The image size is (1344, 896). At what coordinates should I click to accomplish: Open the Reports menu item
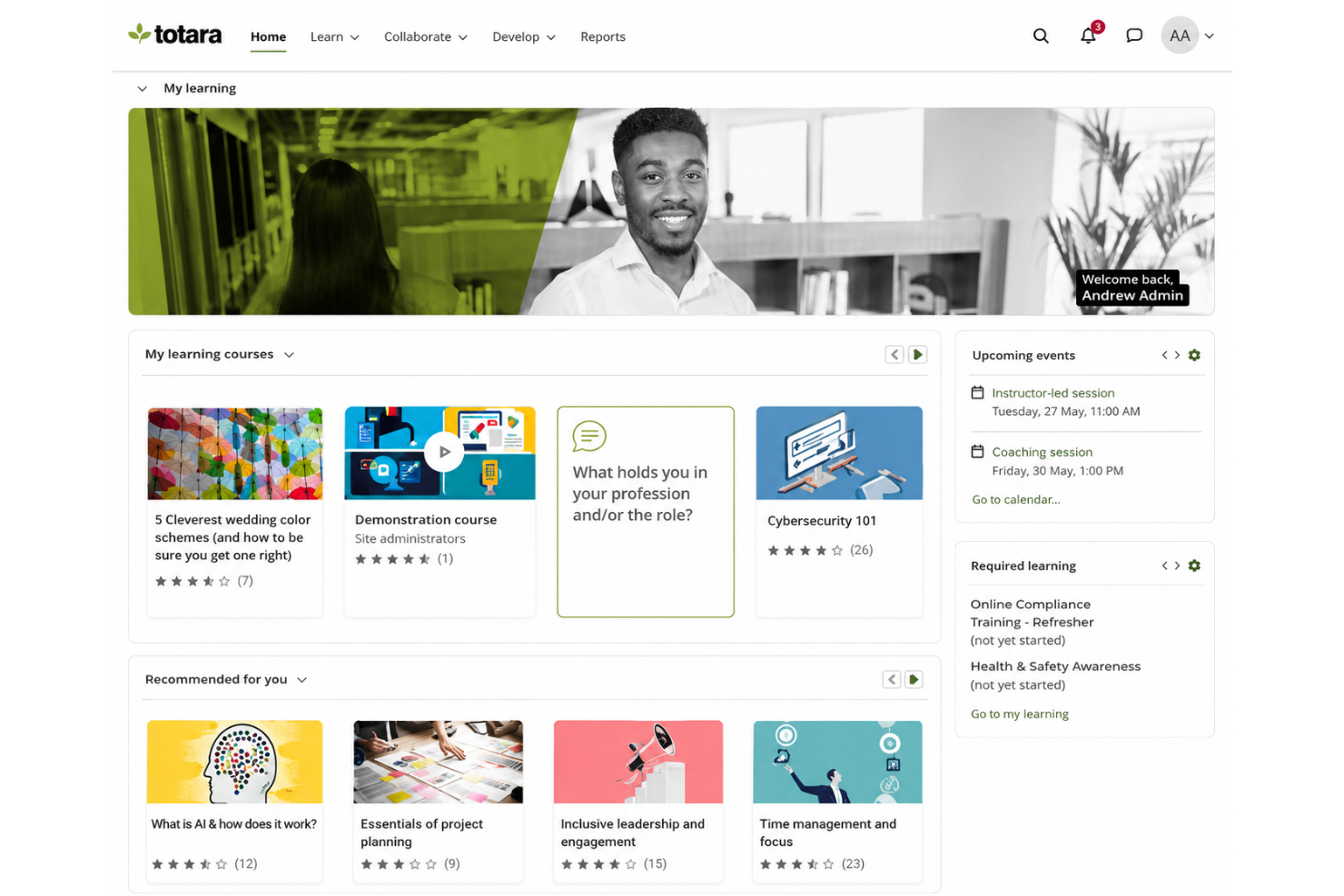point(603,37)
